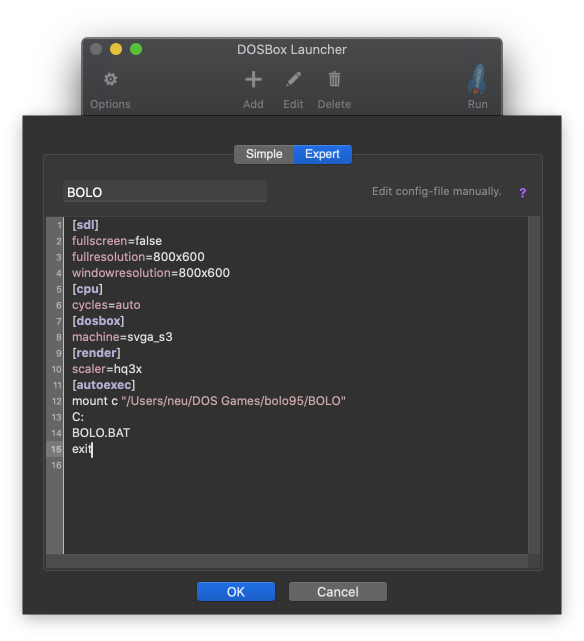Place cursor on fullresolution=800x600 line
The width and height of the screenshot is (584, 641).
tap(138, 257)
